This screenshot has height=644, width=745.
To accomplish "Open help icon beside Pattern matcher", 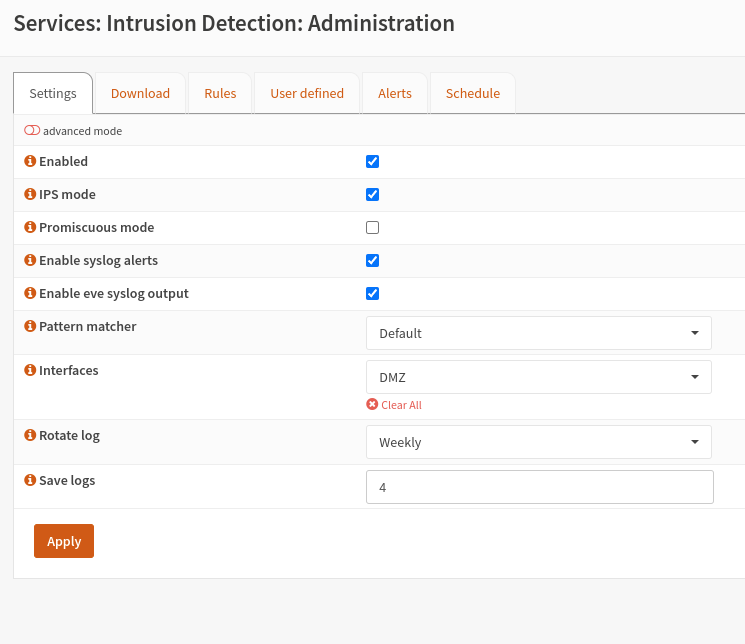I will [x=30, y=326].
